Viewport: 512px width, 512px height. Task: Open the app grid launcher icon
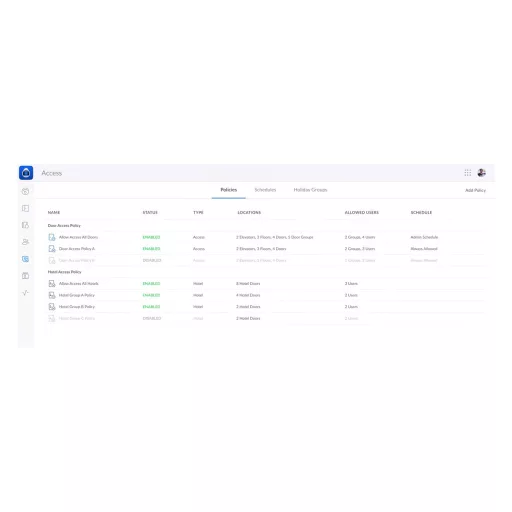click(468, 173)
